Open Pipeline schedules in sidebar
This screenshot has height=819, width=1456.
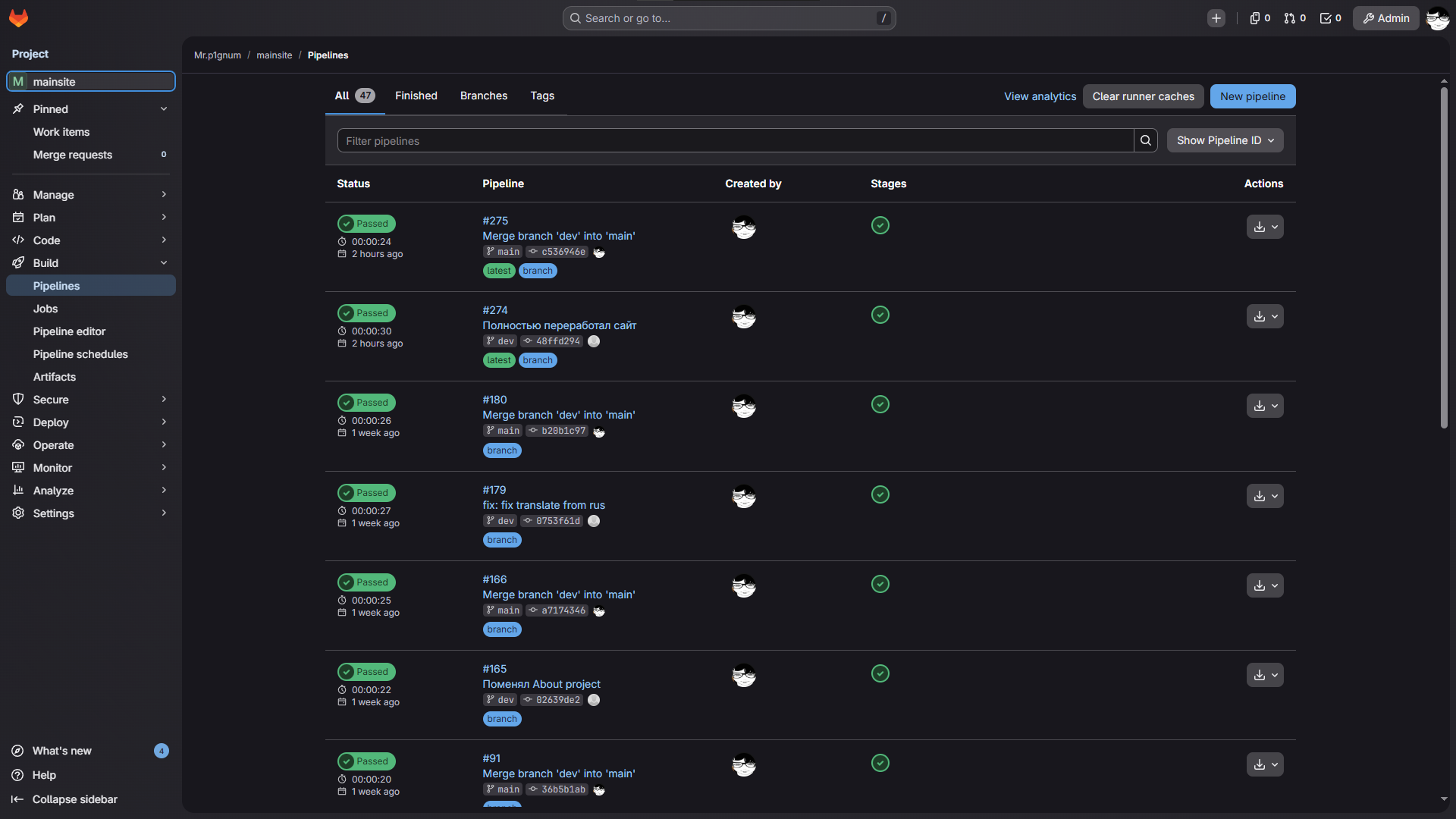point(90,354)
